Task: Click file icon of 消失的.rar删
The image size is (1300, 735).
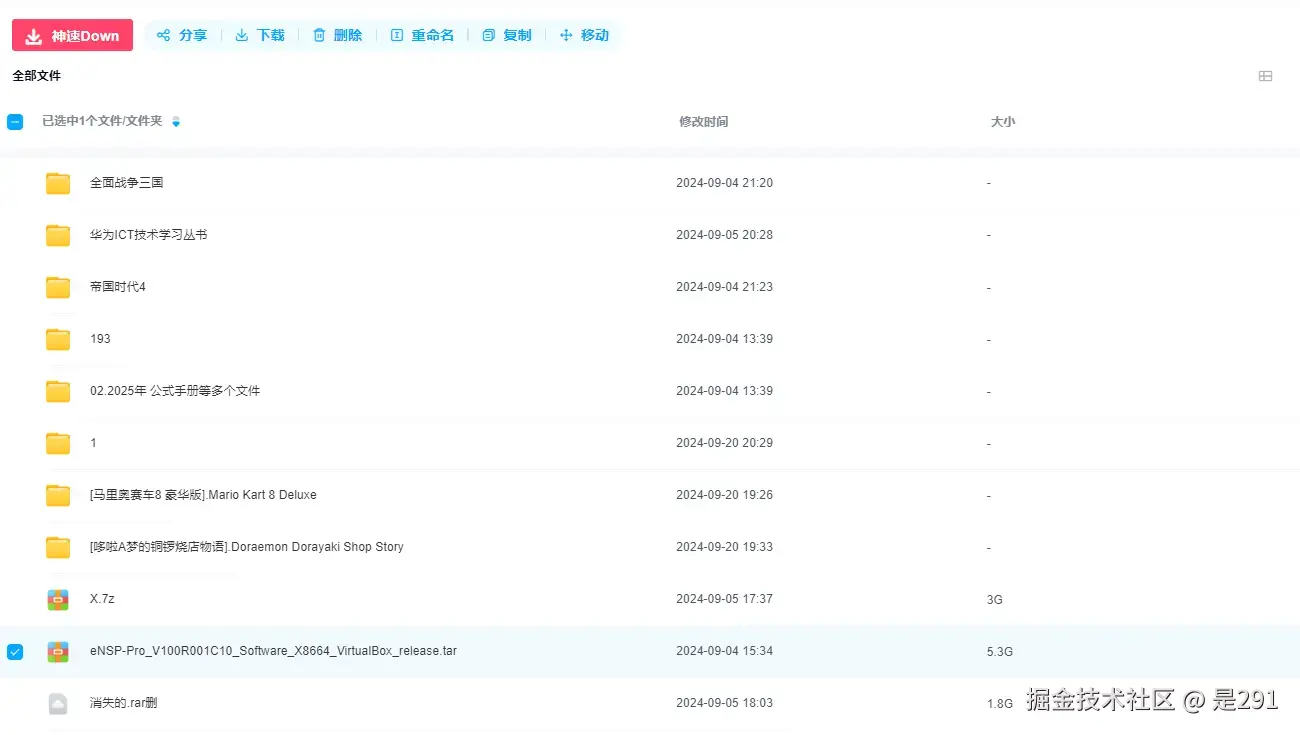Action: pos(58,704)
